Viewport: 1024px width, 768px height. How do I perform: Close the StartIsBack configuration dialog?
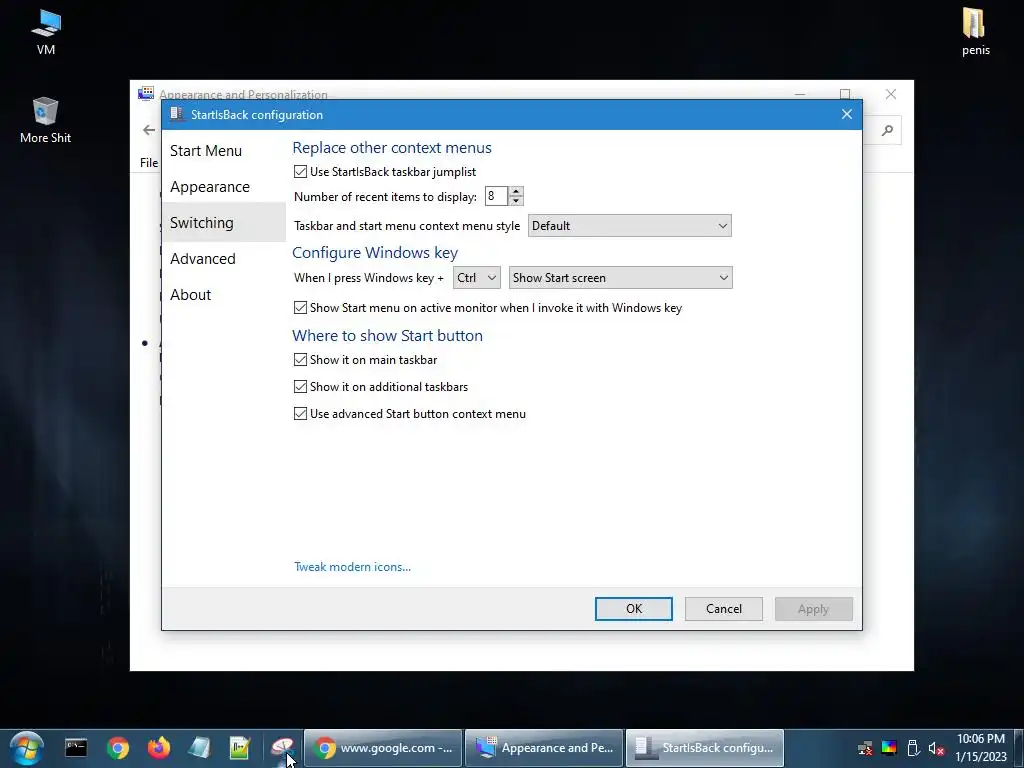(x=847, y=114)
